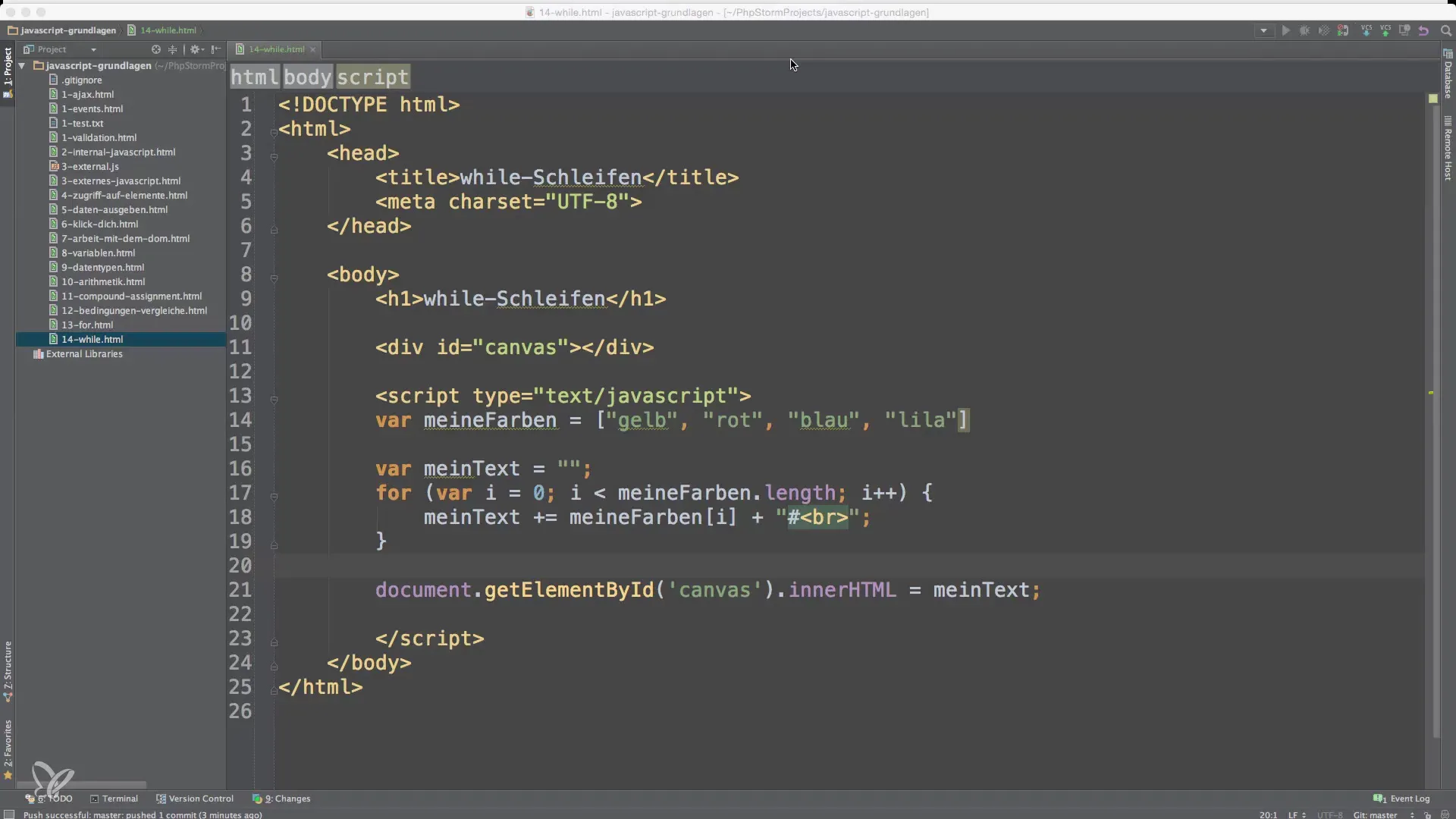This screenshot has height=819, width=1456.
Task: Click 9-datentypen.html file icon
Action: tap(53, 267)
